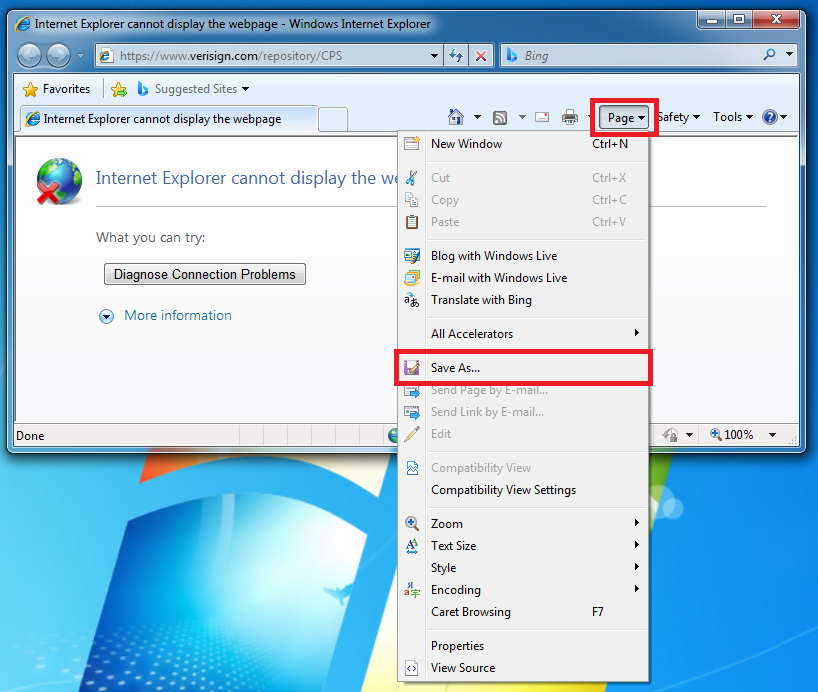
Task: Click the Add to Favorites Bar star icon
Action: coord(119,89)
